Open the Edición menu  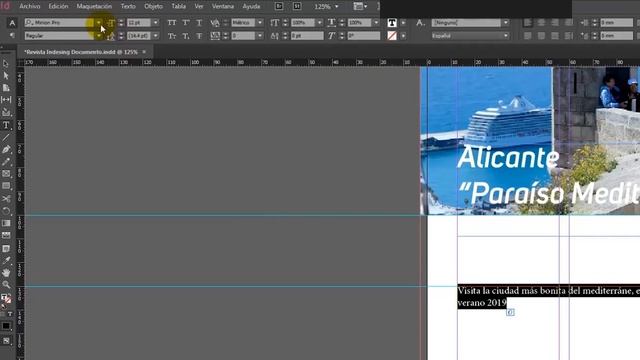tap(58, 6)
